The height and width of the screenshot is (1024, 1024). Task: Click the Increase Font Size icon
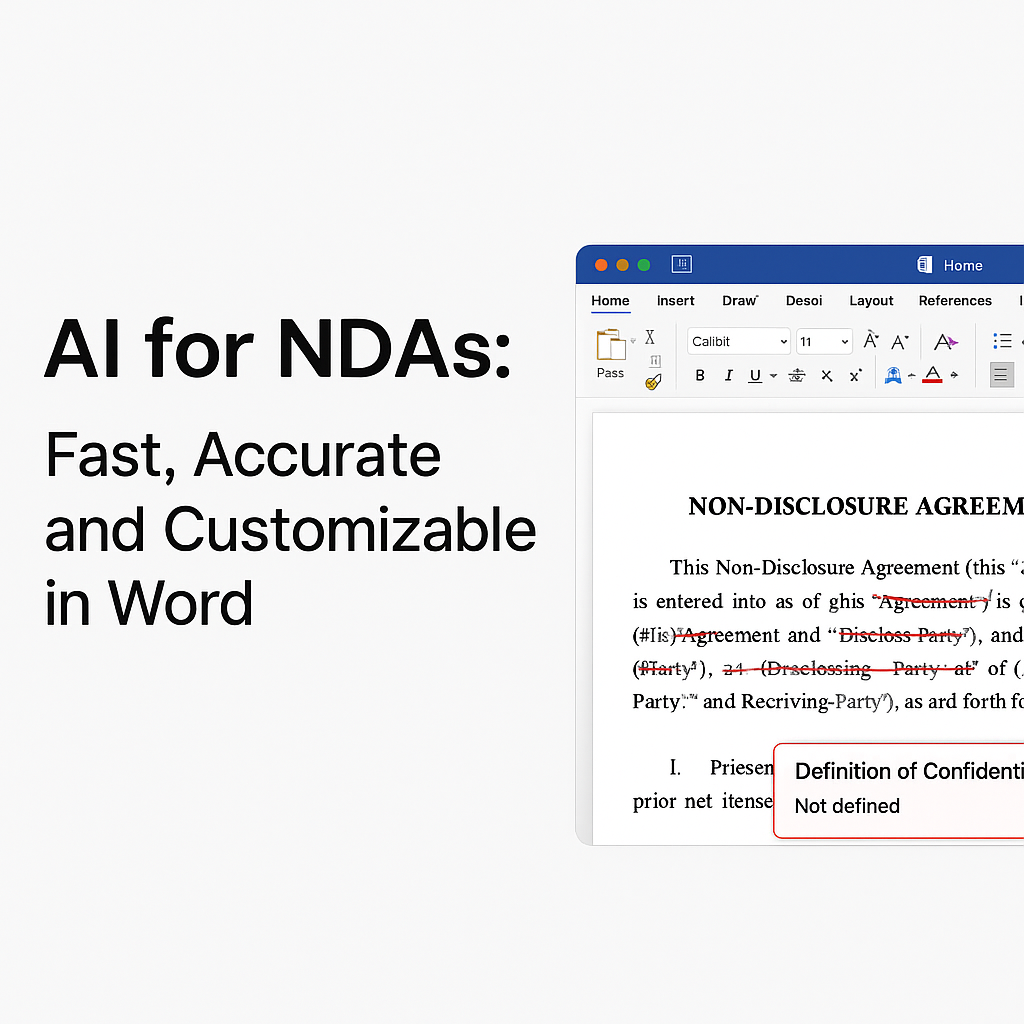[x=871, y=340]
